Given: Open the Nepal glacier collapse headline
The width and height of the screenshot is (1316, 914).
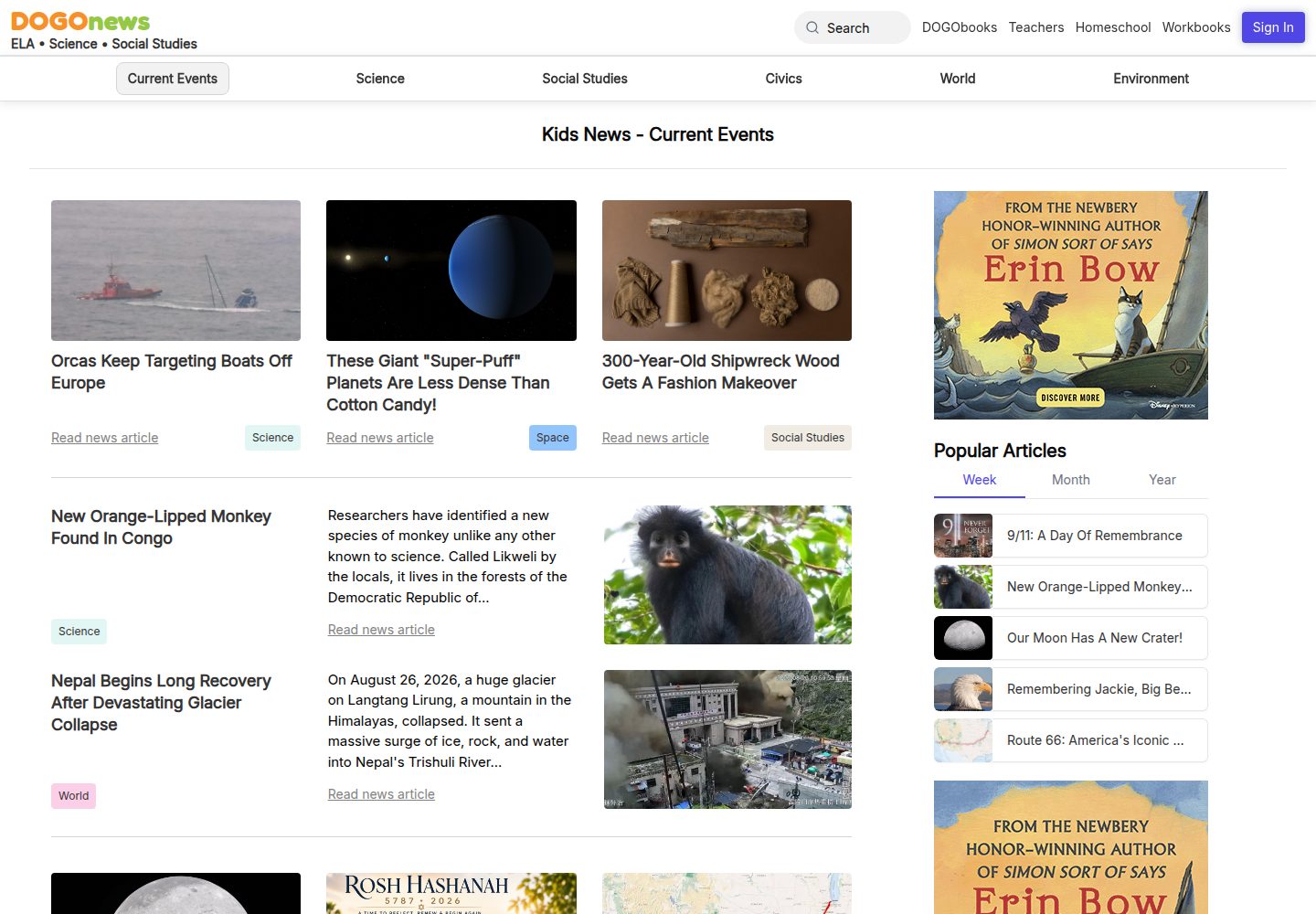Looking at the screenshot, I should point(161,703).
